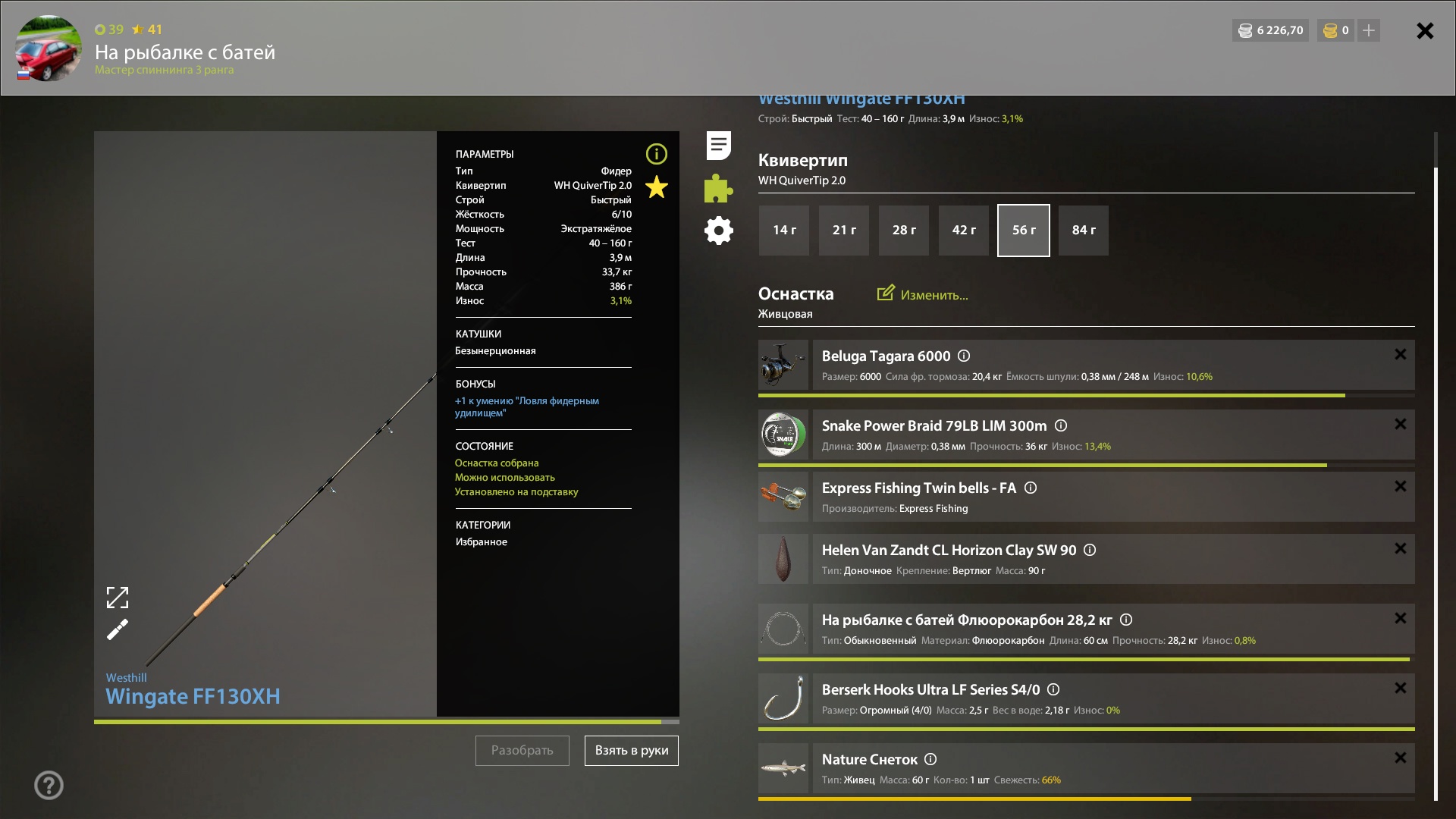The width and height of the screenshot is (1456, 819).
Task: Select the 14 г quivertip
Action: 784,230
